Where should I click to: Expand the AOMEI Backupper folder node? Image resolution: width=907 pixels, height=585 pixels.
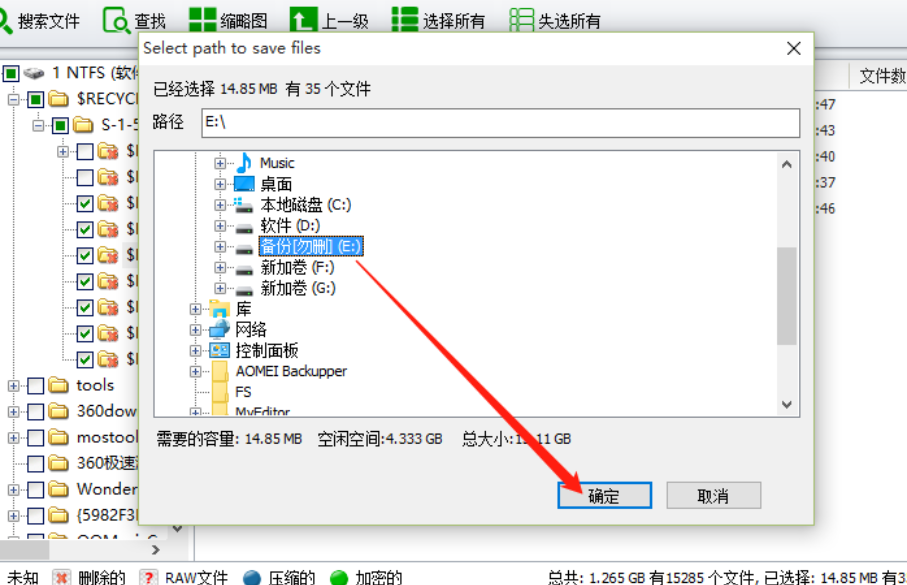coord(196,371)
